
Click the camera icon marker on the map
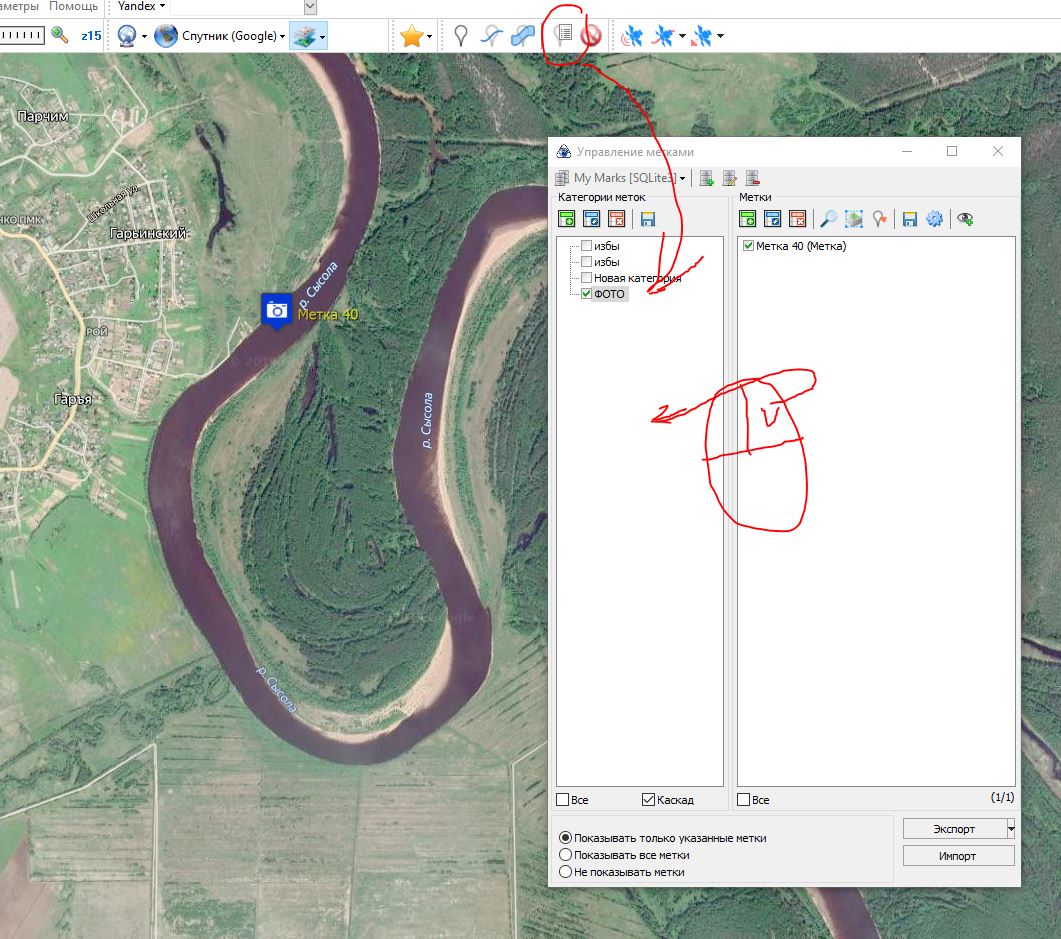pyautogui.click(x=276, y=311)
